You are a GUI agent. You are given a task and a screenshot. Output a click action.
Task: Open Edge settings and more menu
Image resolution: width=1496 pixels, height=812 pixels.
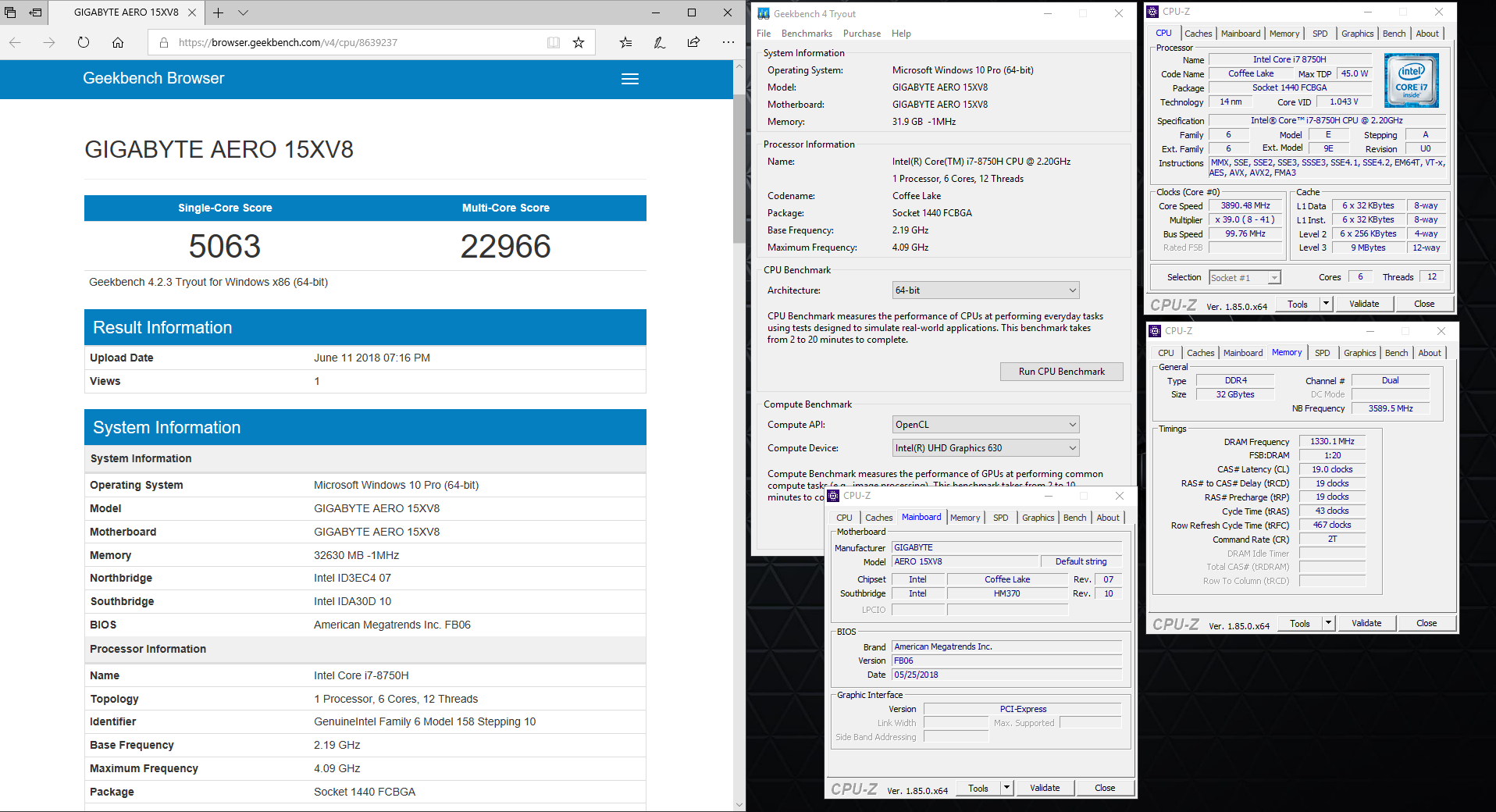728,42
